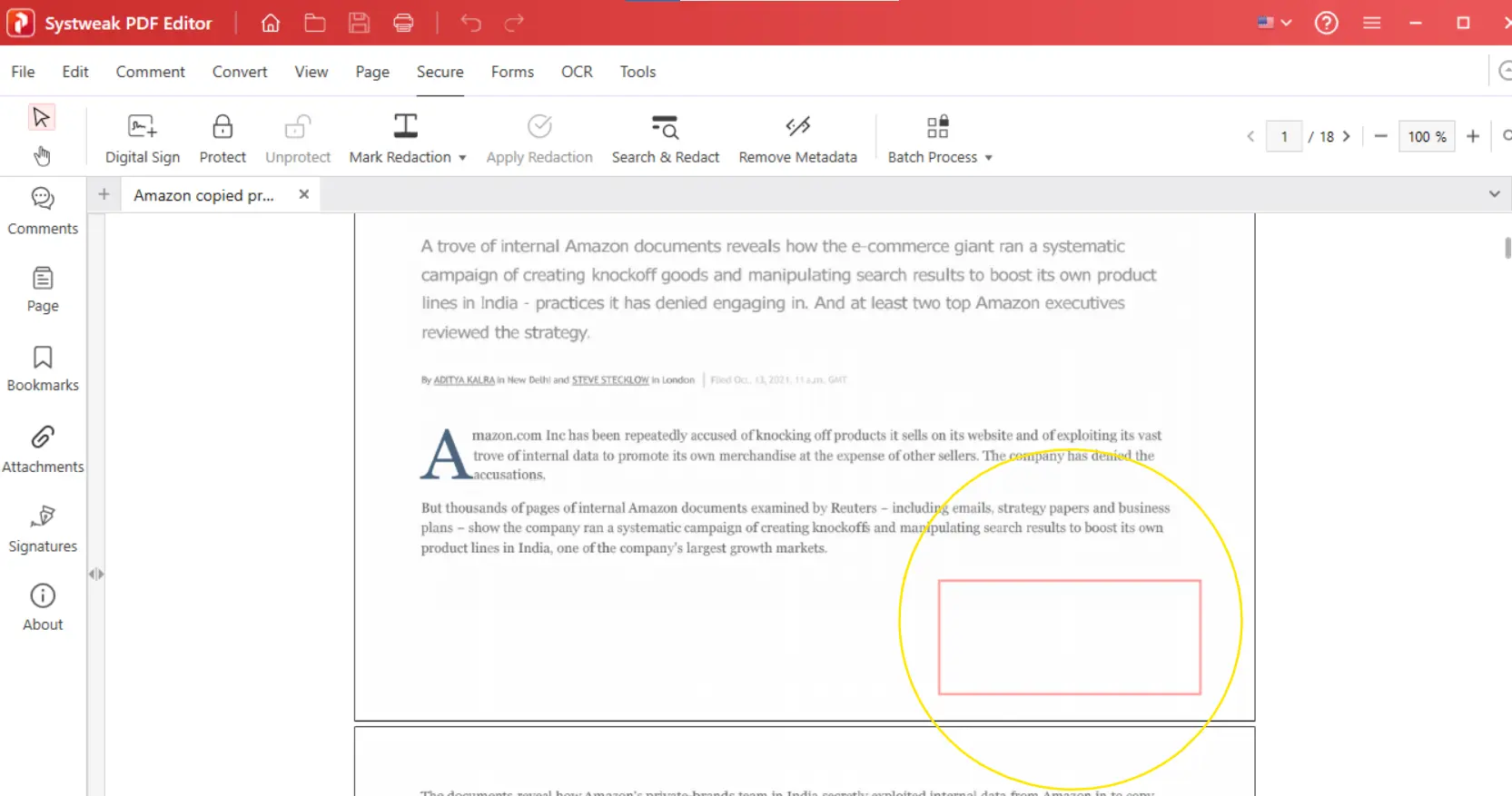Screen dimensions: 1512x796
Task: Go to the previous page
Action: pos(1250,137)
